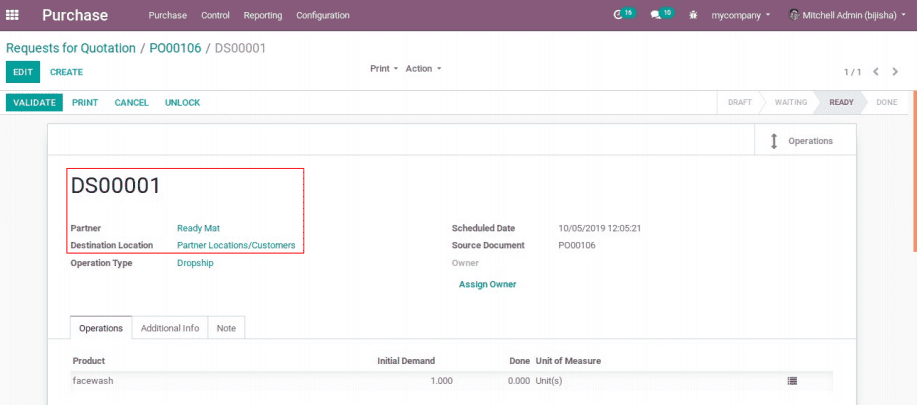The image size is (919, 405).
Task: Expand the Print dropdown
Action: (384, 69)
